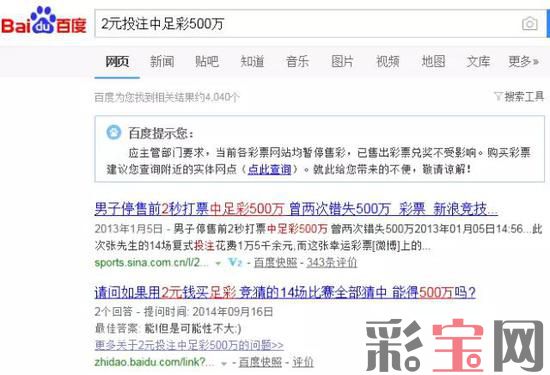Click the Baidu paw tip icon
Screen dimensions: 550x375
114,132
